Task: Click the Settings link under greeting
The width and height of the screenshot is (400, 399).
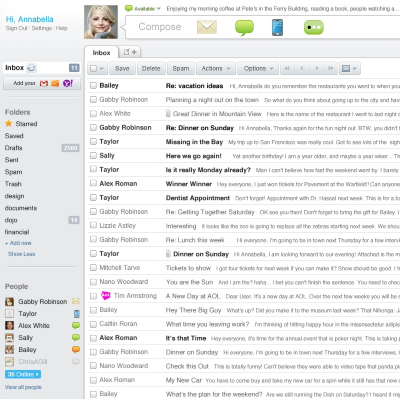Action: click(x=42, y=28)
